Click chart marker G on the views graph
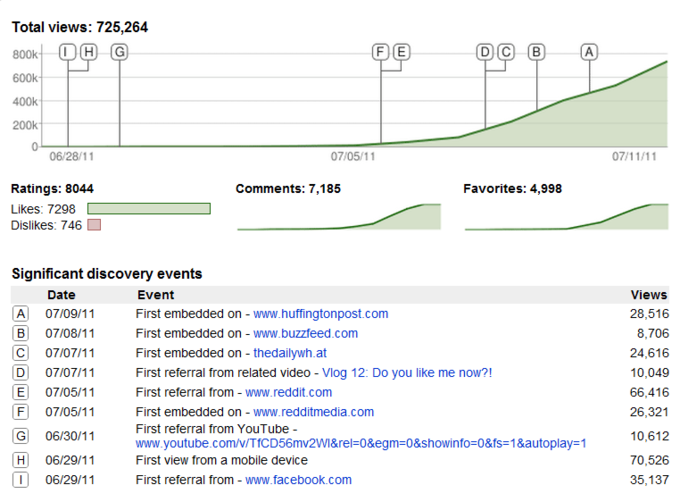 (119, 52)
